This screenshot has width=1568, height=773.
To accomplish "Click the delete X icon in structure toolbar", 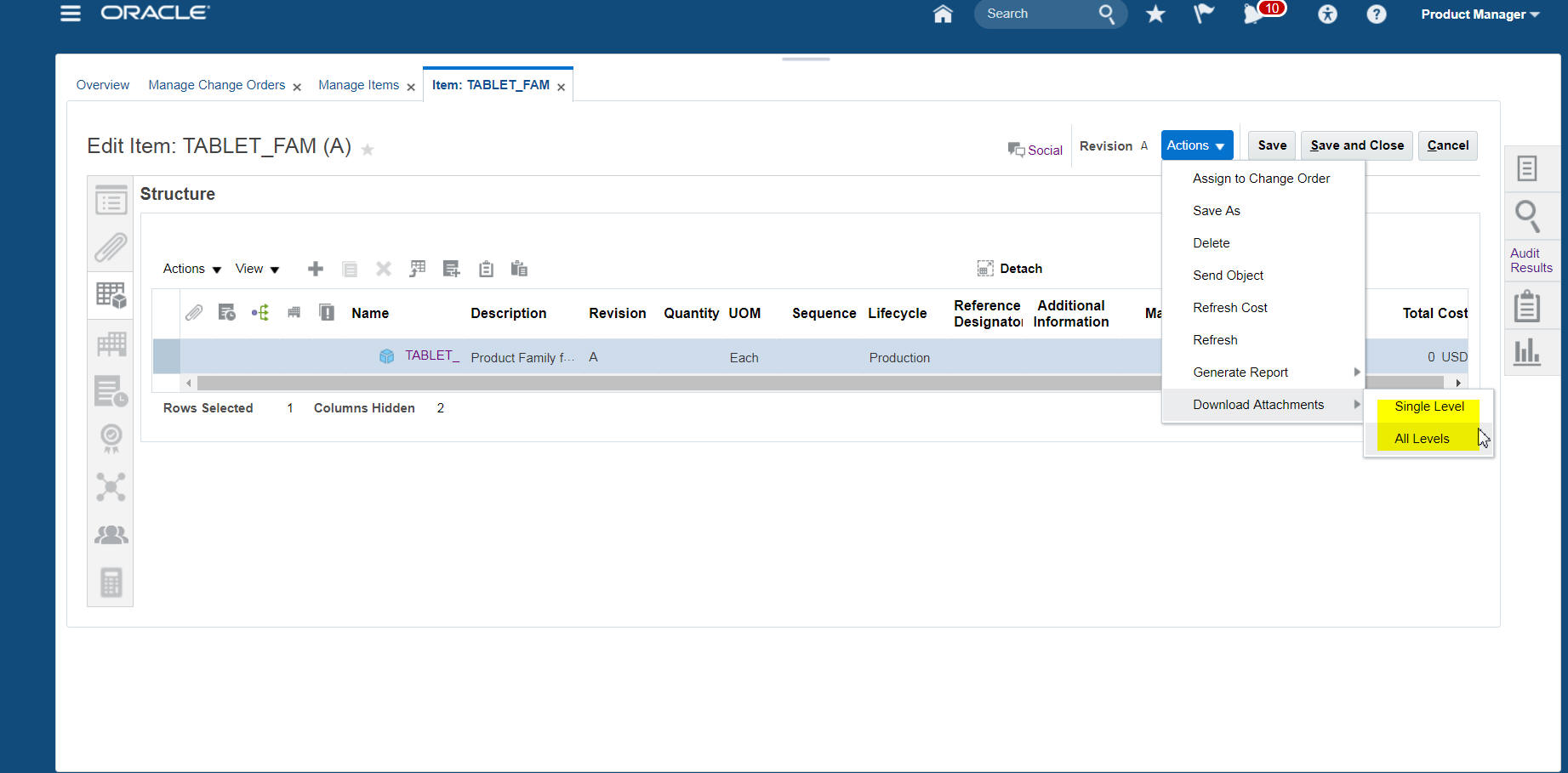I will click(384, 269).
